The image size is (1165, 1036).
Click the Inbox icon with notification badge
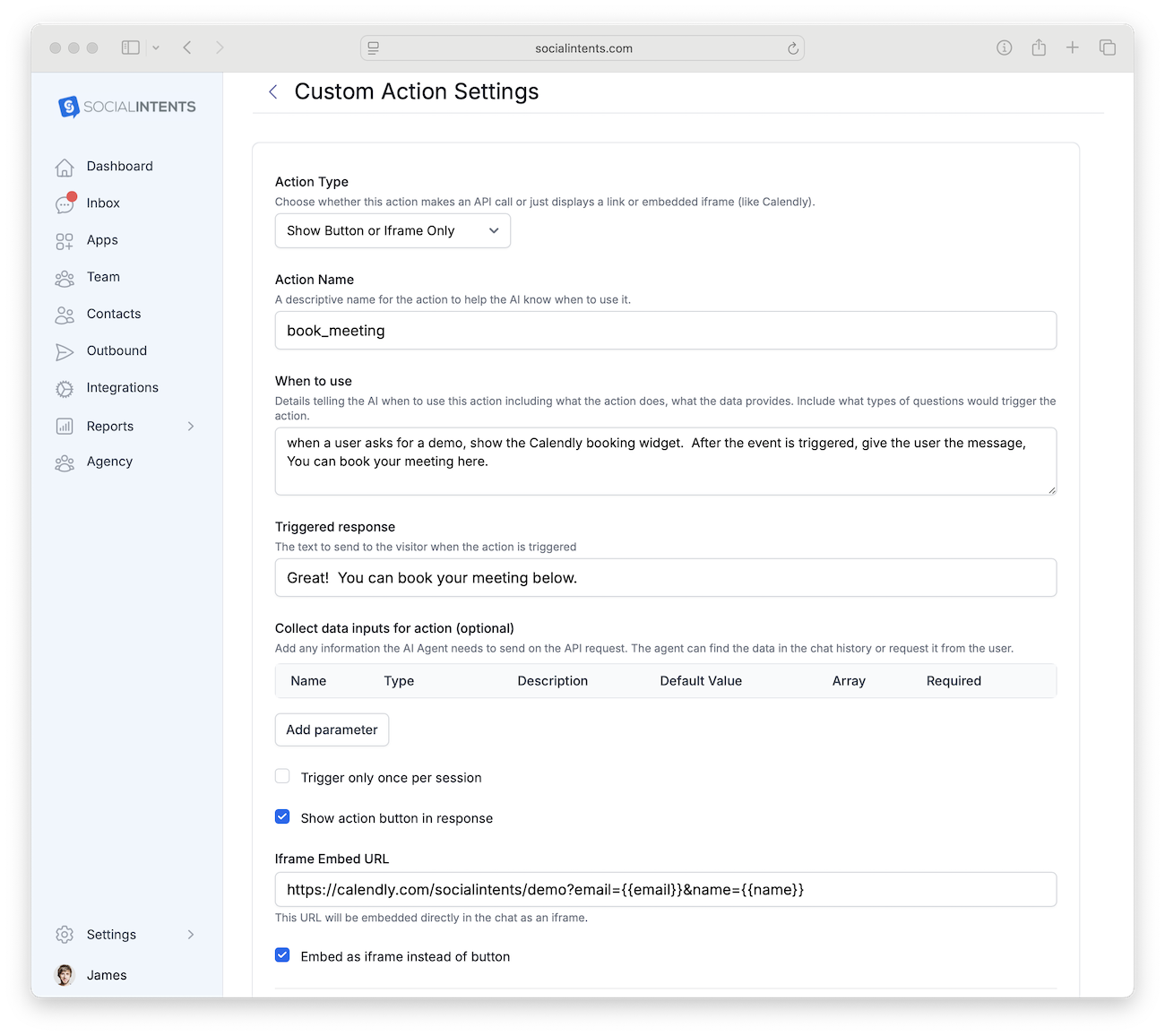pyautogui.click(x=64, y=203)
